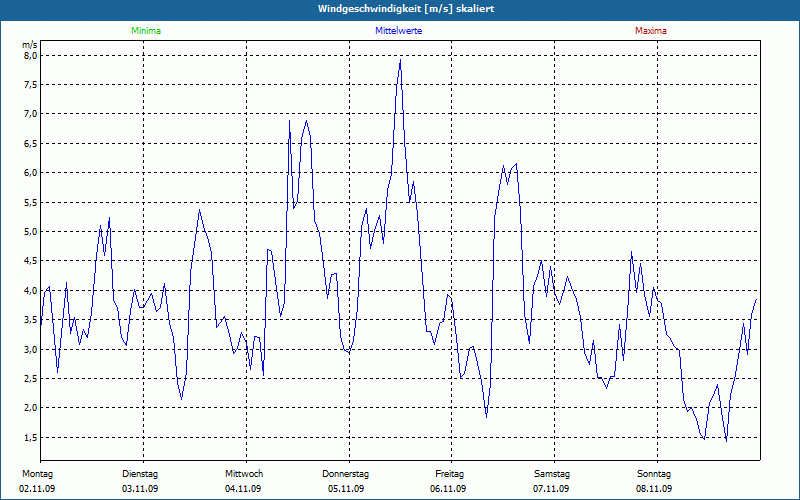Click the green Minima legend label
Image resolution: width=800 pixels, height=500 pixels.
click(x=146, y=31)
